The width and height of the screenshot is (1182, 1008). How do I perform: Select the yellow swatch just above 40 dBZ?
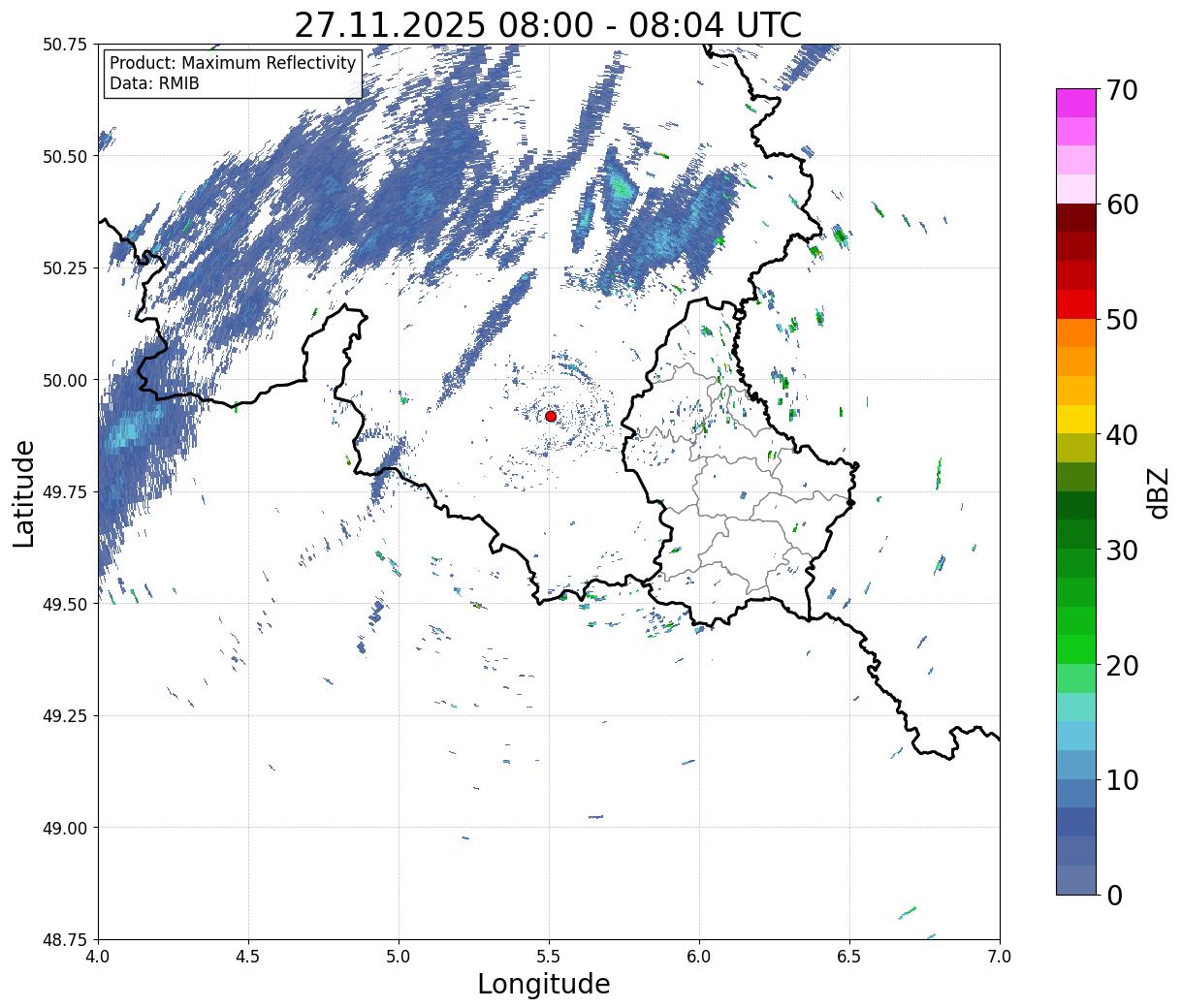click(1076, 420)
